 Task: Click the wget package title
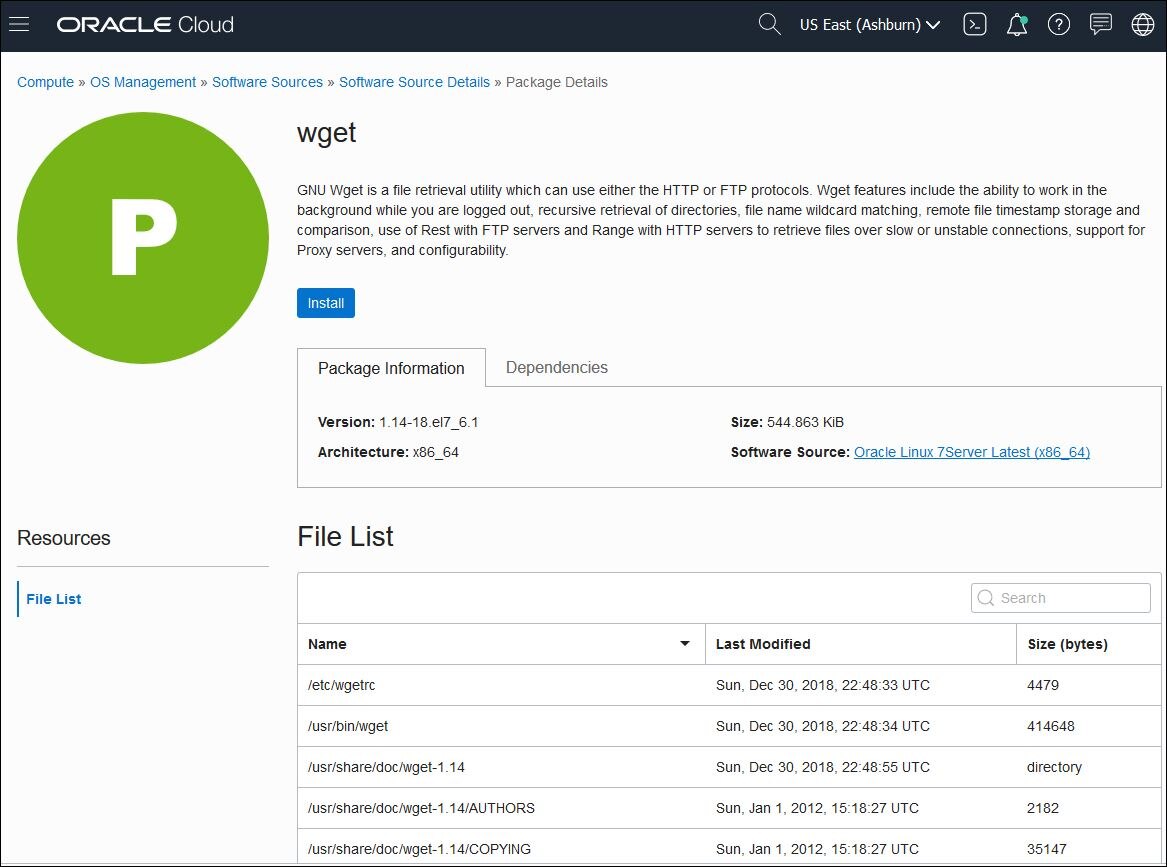coord(327,133)
